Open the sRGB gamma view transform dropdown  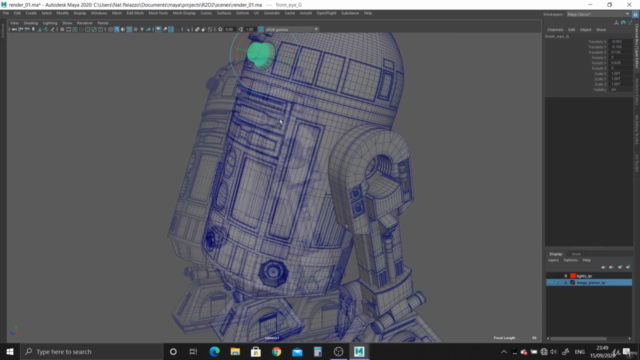pos(291,29)
